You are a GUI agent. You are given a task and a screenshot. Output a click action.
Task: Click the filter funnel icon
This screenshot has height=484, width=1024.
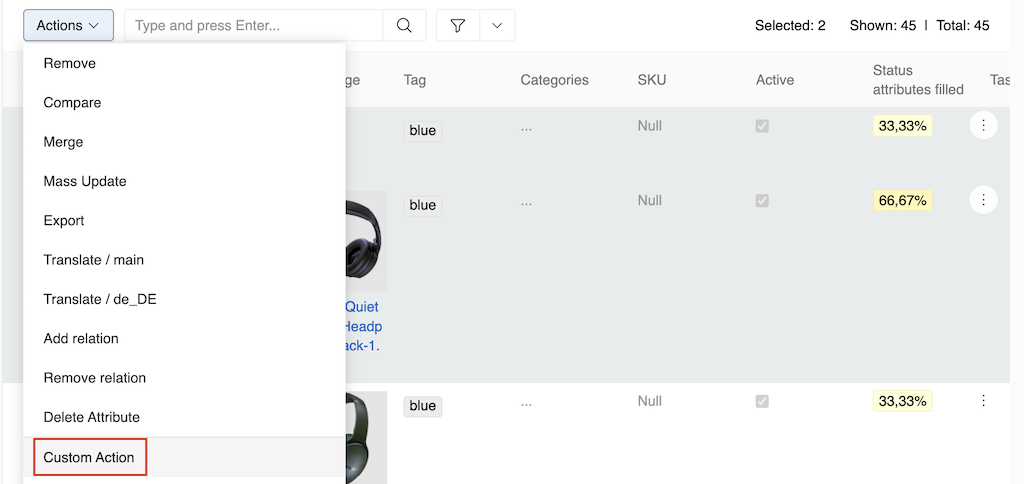[458, 26]
